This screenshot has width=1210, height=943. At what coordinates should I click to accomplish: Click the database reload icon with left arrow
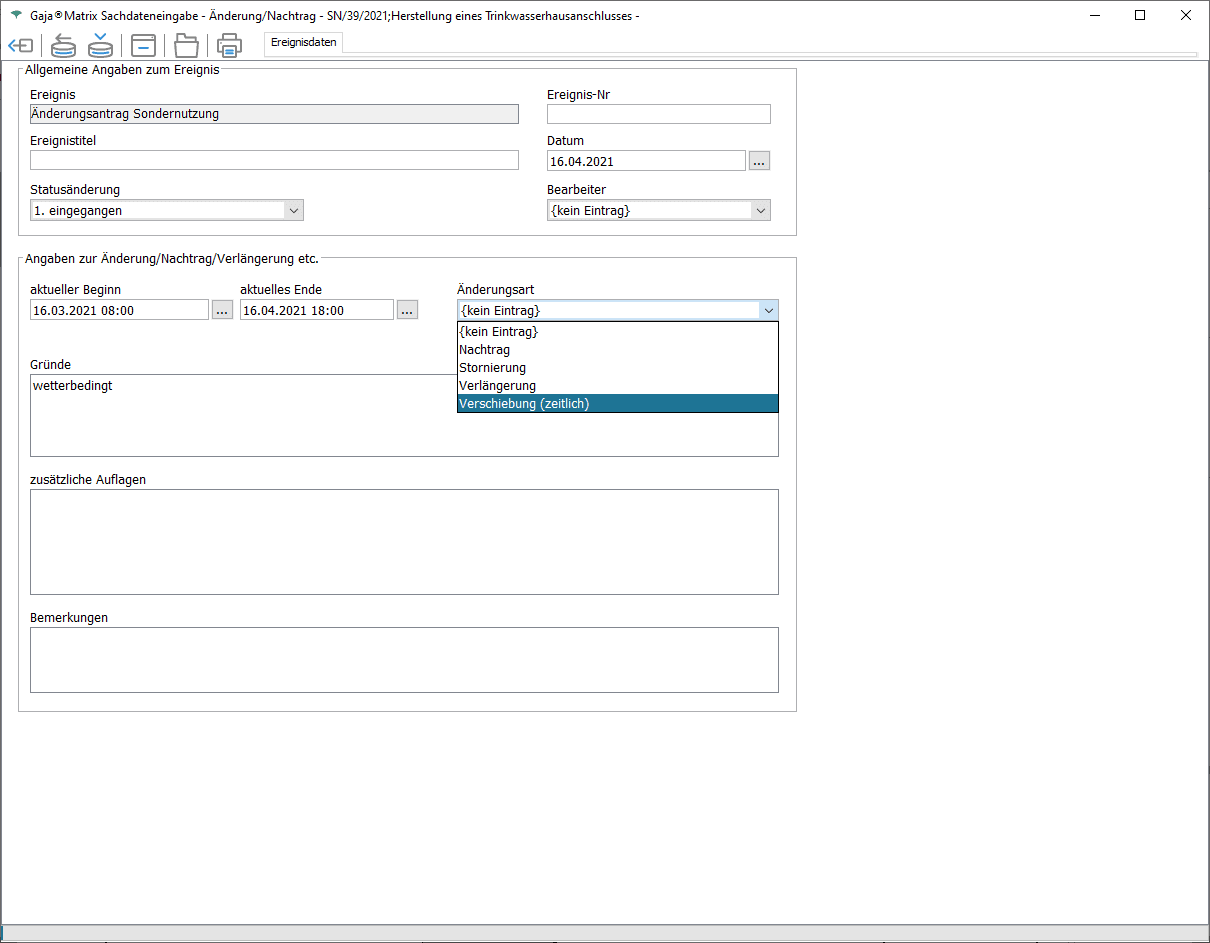click(x=64, y=46)
